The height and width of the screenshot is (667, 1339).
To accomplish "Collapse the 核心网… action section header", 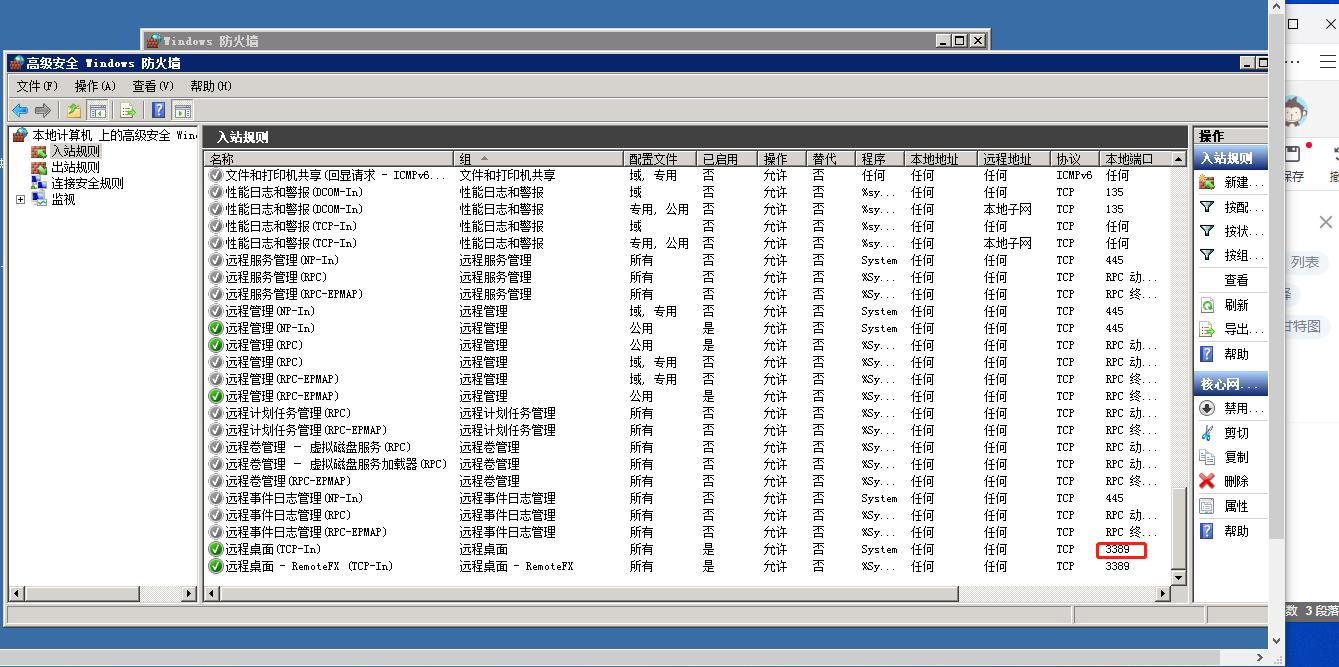I will click(1231, 384).
